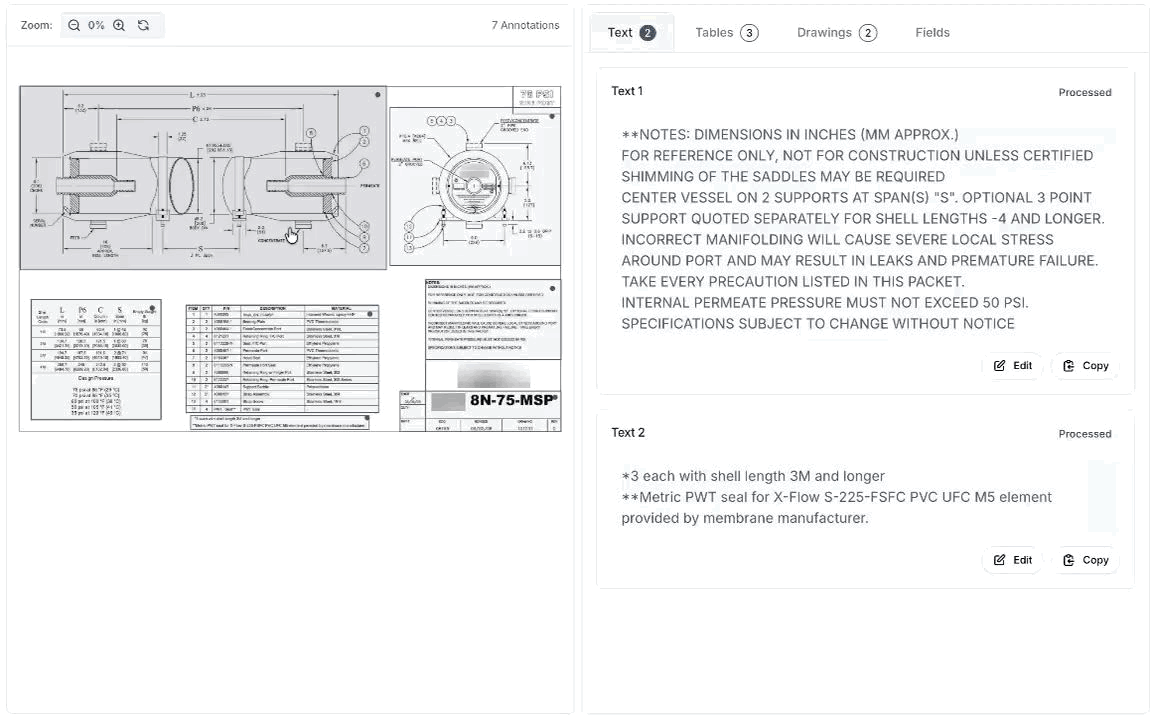Select the Fields tab
The height and width of the screenshot is (720, 1152).
pos(932,32)
